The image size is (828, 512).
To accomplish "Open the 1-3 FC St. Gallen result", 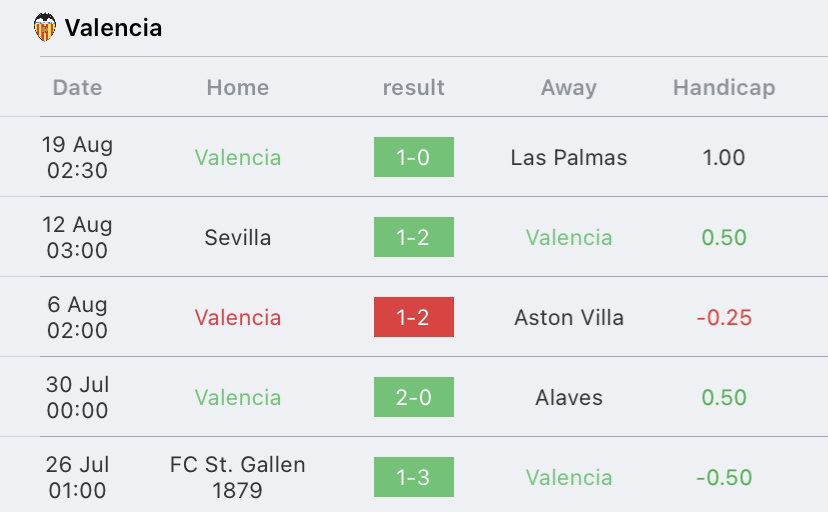I will 413,477.
